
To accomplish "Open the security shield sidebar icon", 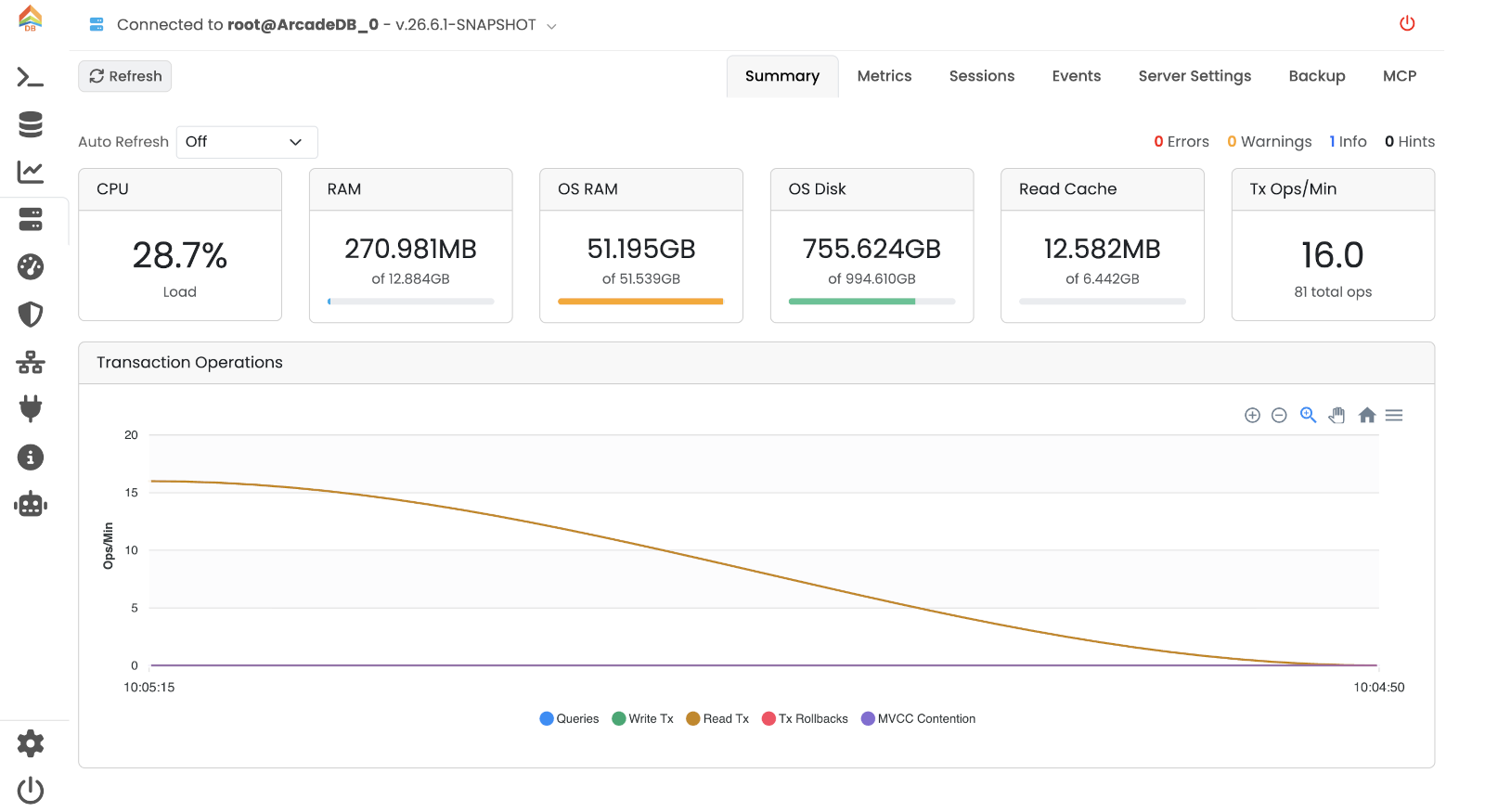I will pyautogui.click(x=31, y=315).
